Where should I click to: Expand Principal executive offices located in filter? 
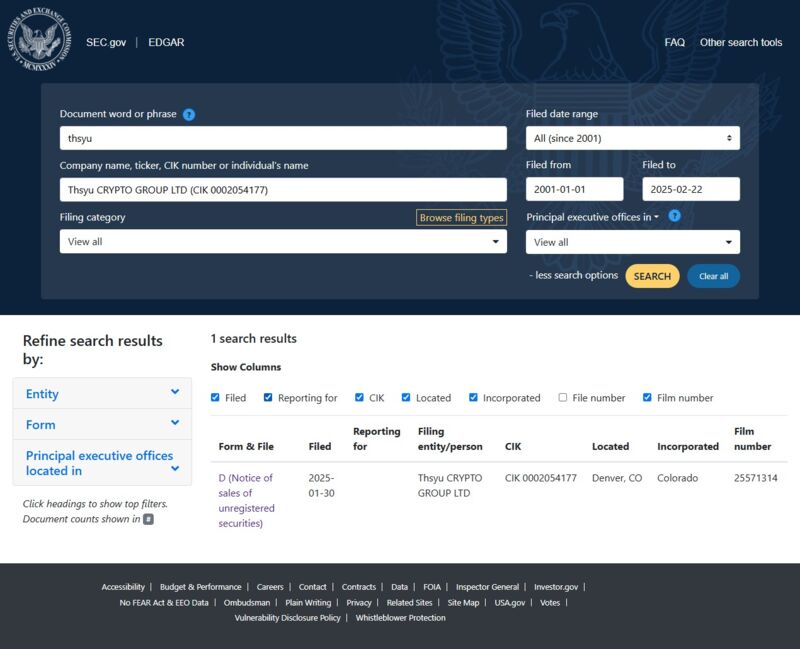coord(102,463)
